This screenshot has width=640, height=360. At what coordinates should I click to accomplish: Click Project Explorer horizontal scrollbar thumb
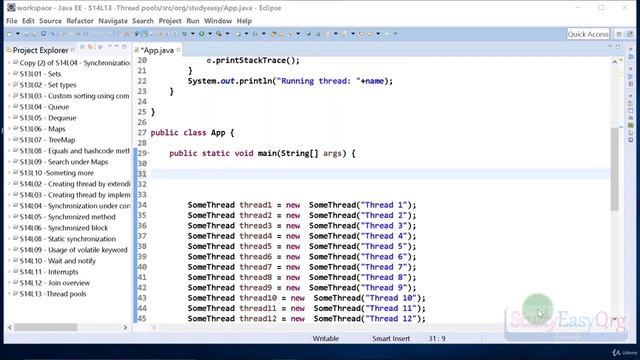46,327
